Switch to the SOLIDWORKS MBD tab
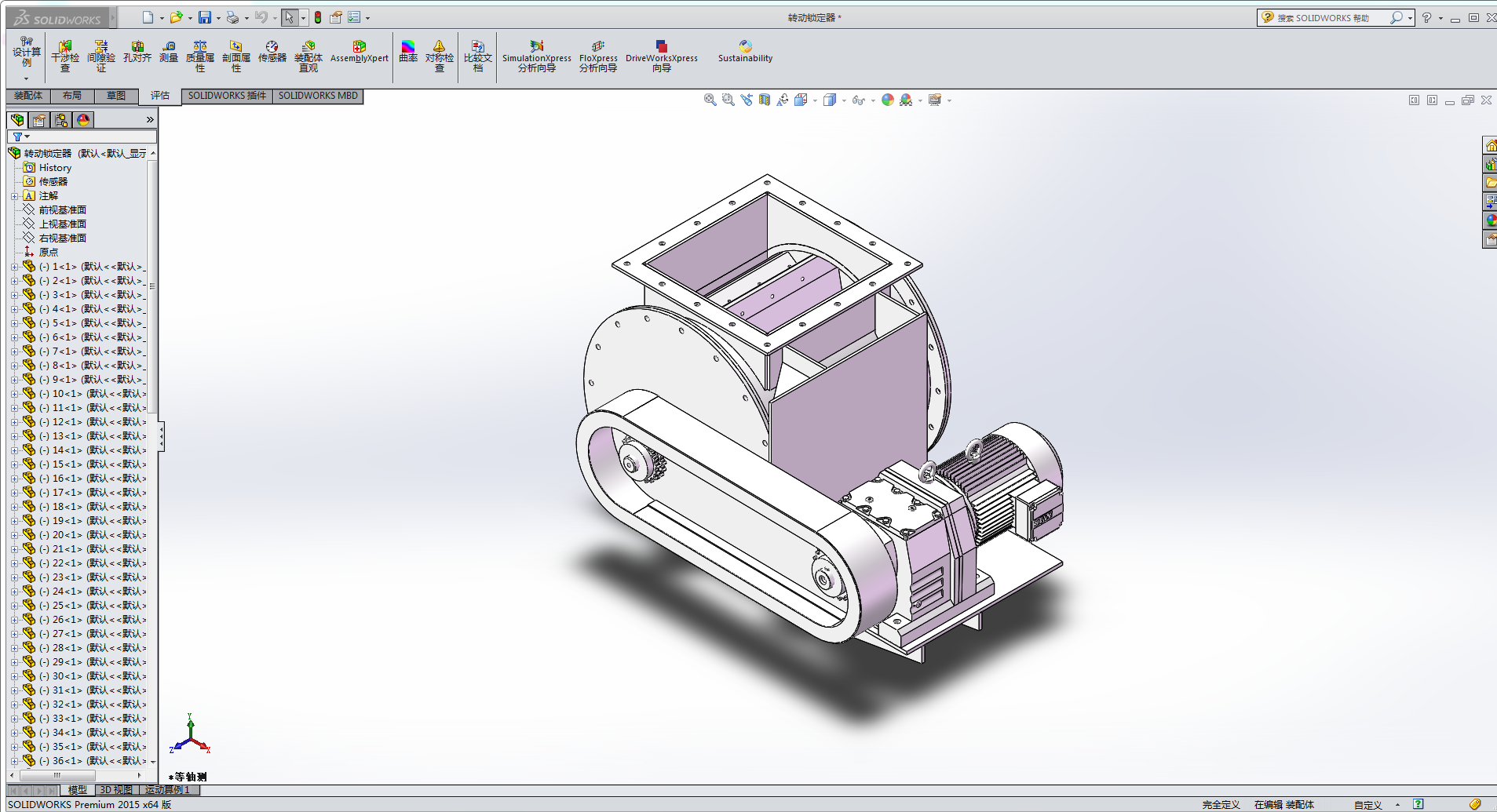The width and height of the screenshot is (1497, 812). pyautogui.click(x=318, y=96)
